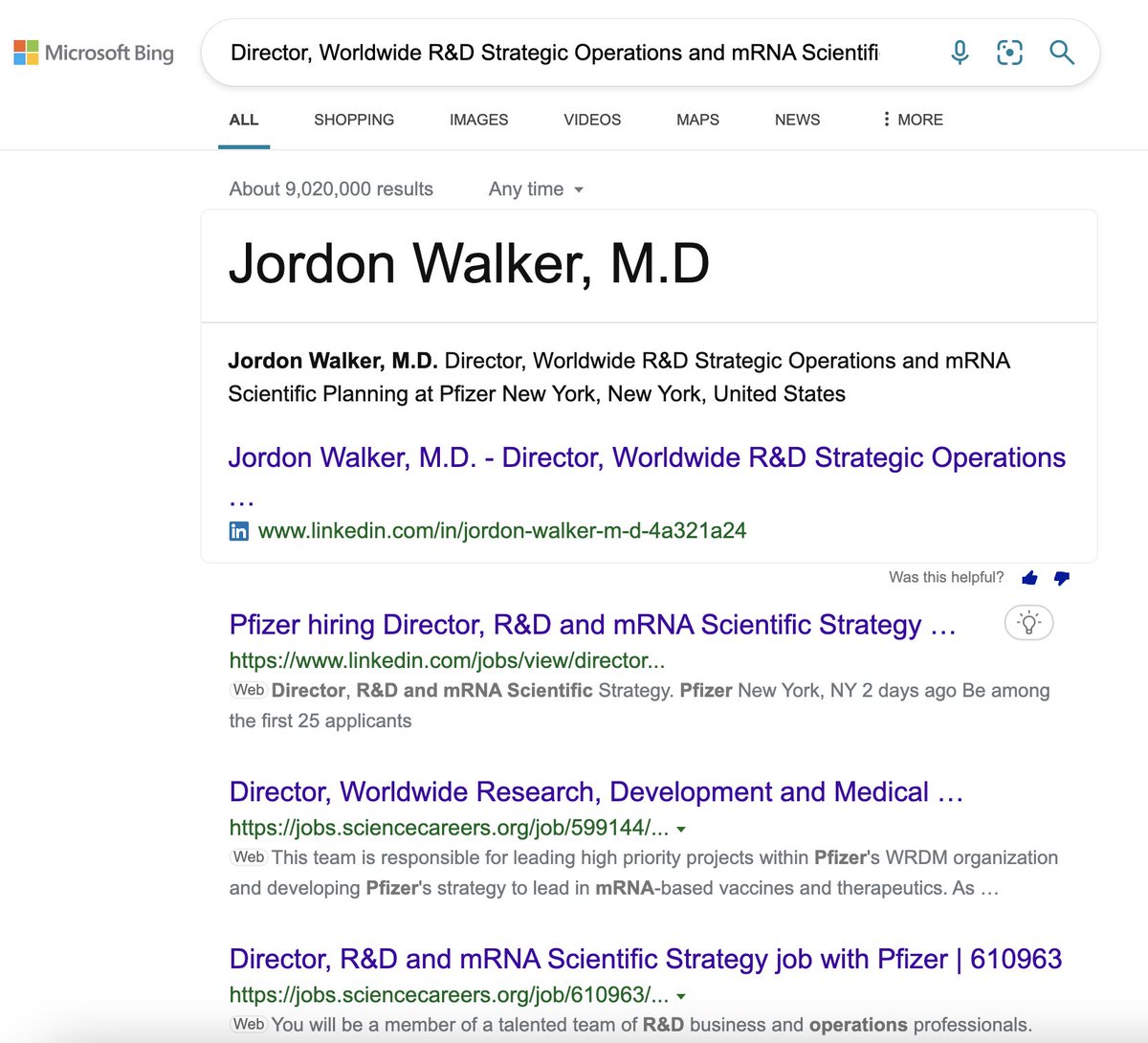Switch to the NEWS tab
Screen dimensions: 1148x1043
tap(797, 120)
